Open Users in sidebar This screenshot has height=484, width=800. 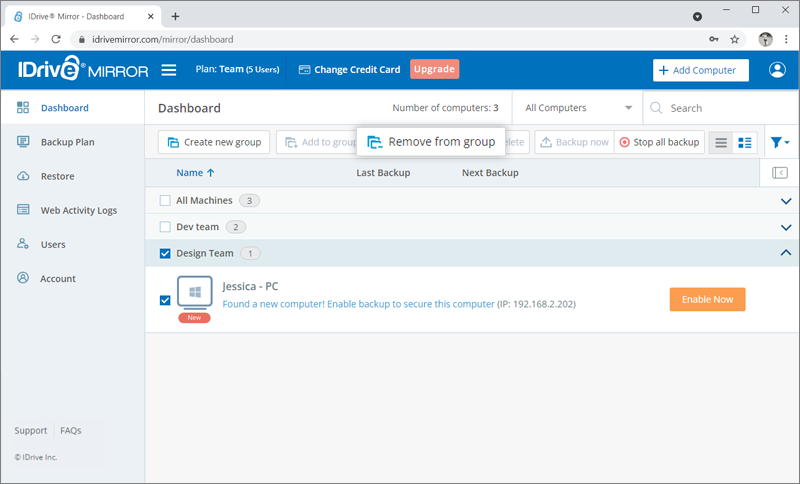[x=72, y=244]
